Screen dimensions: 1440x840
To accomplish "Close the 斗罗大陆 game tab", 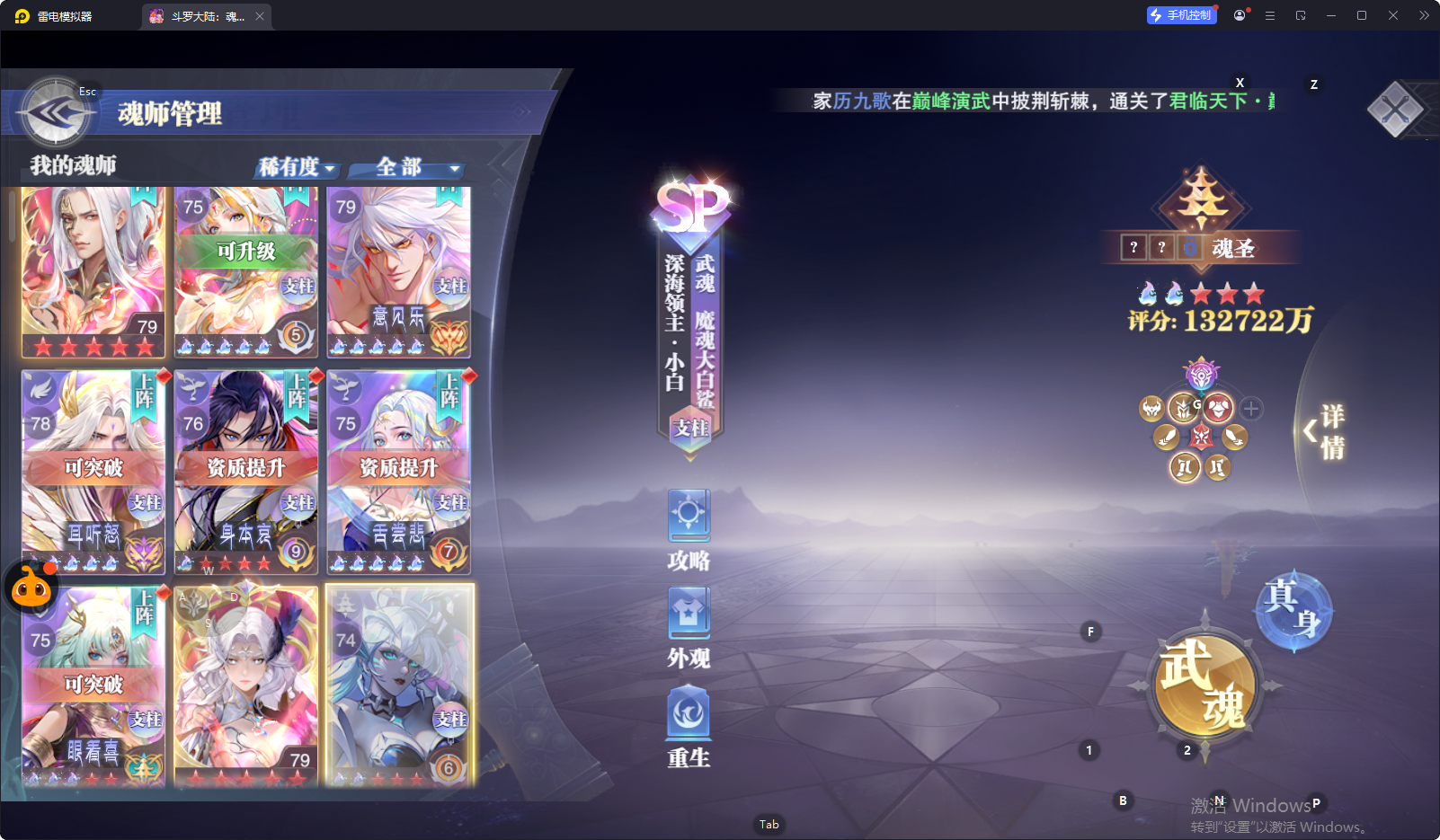I will click(260, 16).
